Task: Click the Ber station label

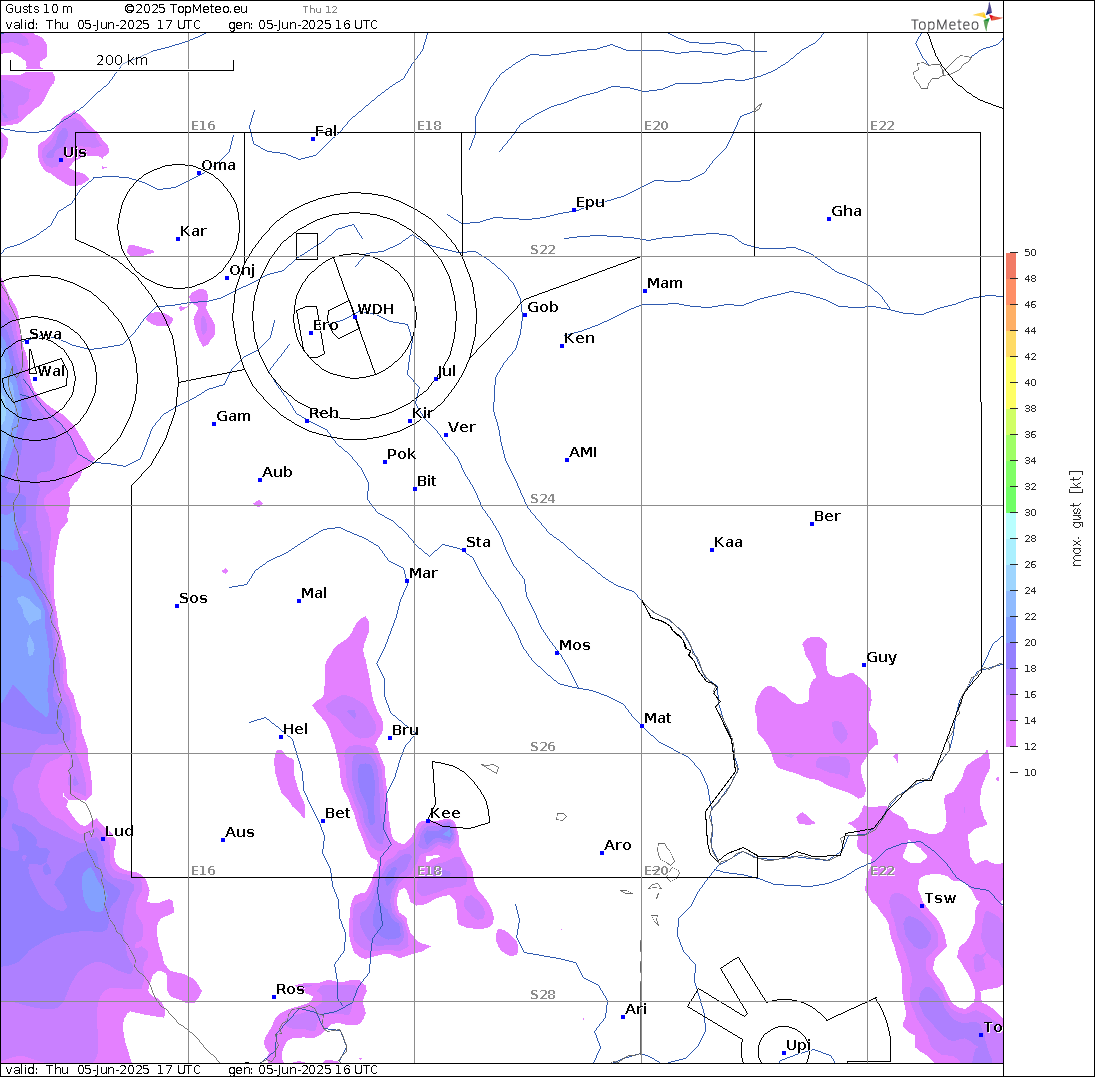Action: point(828,516)
